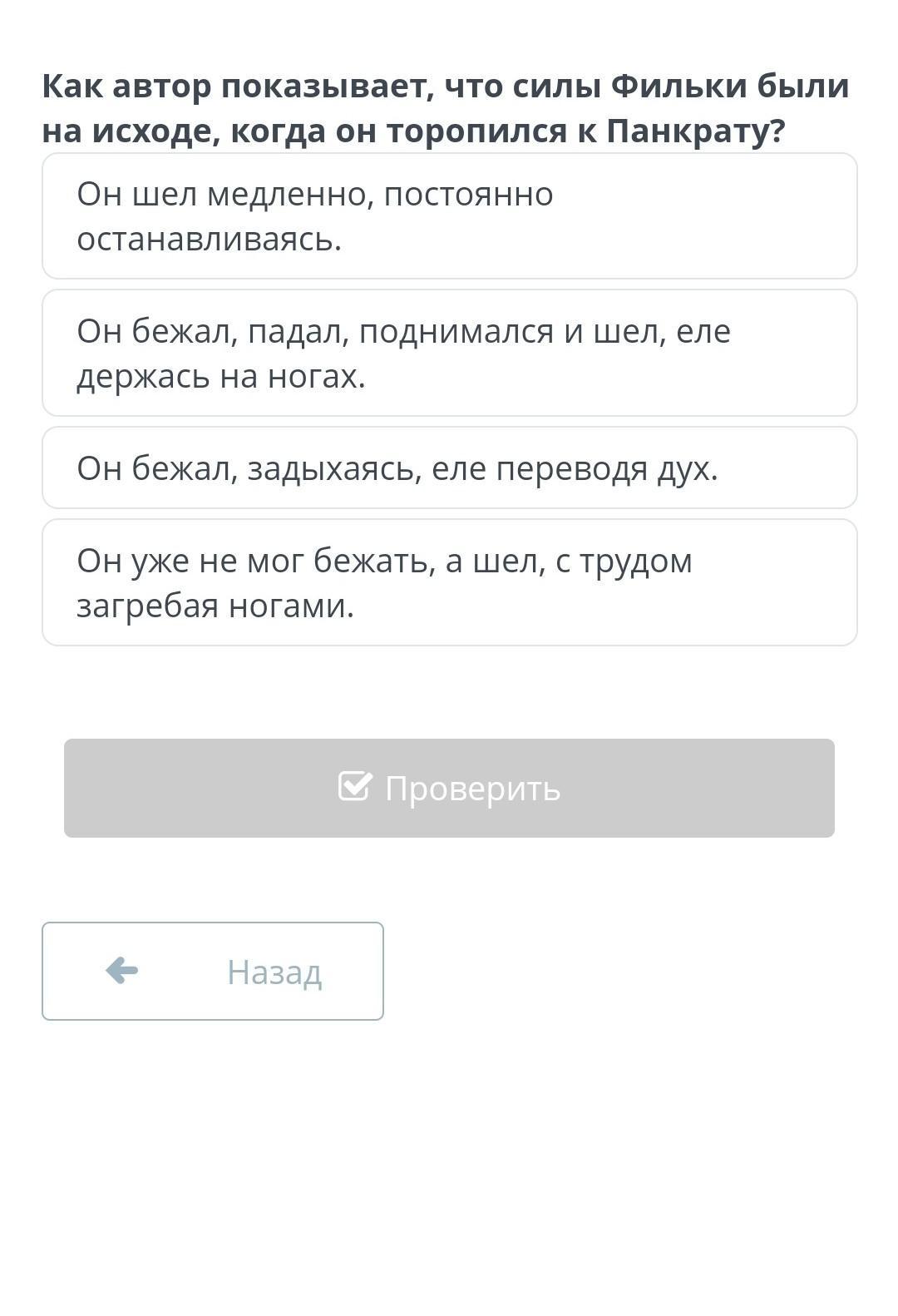Viewport: 898px width, 1316px height.
Task: Select answer 'Он шел медленно, постоянно останавливаясь'
Action: [x=449, y=216]
